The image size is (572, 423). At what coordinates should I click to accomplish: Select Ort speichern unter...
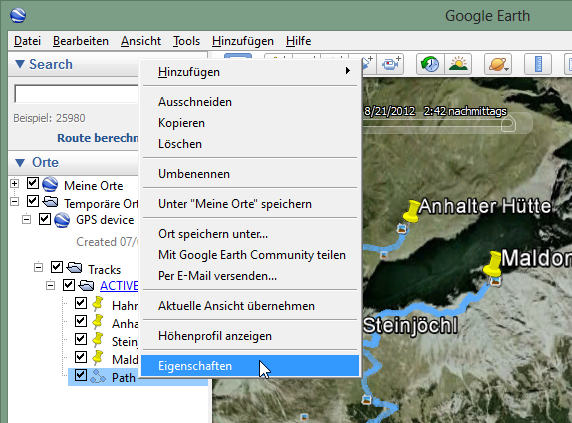point(250,234)
